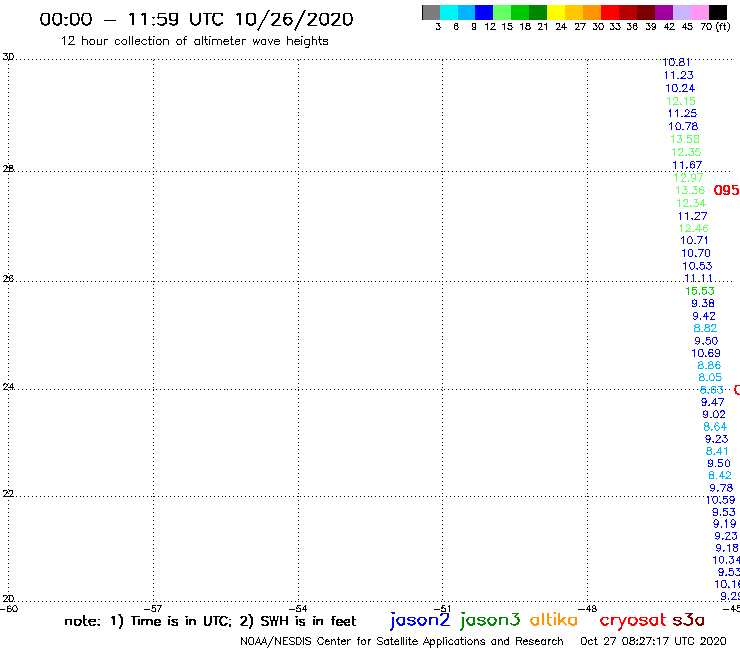The height and width of the screenshot is (650, 740).
Task: Select the longitude axis label -57
Action: 153,608
